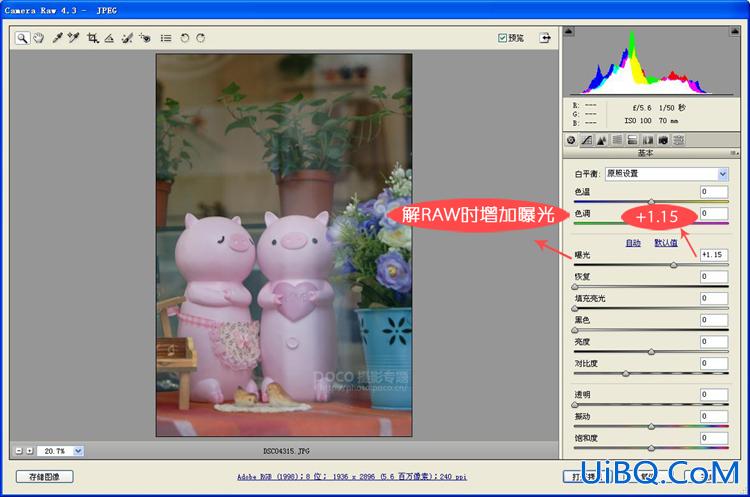
Task: Click the 自动 (Auto) link
Action: (633, 243)
